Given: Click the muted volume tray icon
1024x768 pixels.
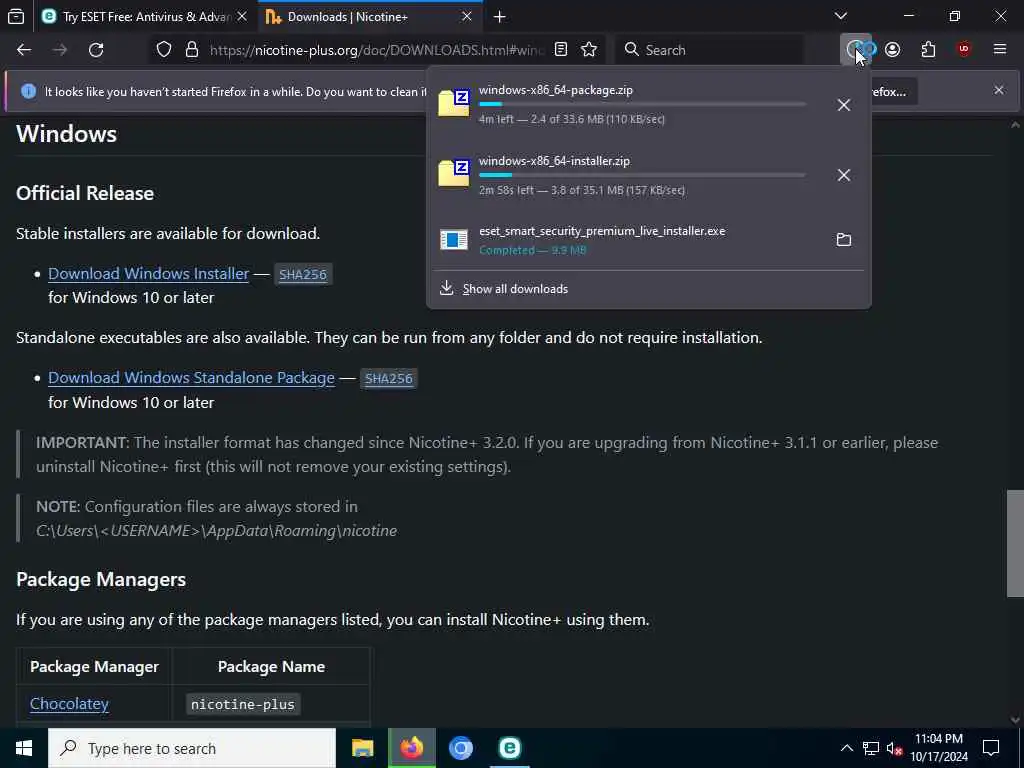Looking at the screenshot, I should 894,748.
